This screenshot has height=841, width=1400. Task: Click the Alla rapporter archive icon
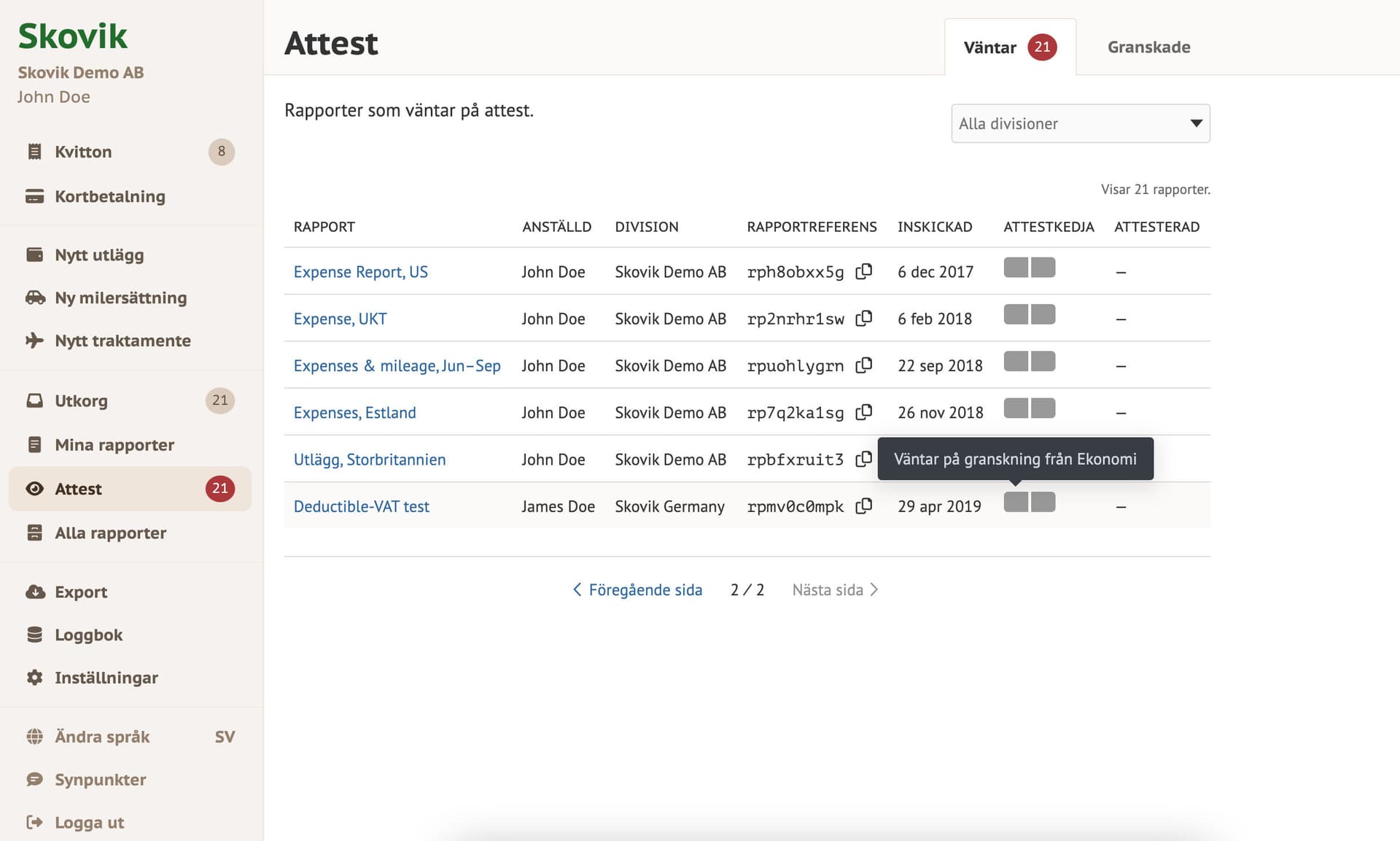point(34,533)
